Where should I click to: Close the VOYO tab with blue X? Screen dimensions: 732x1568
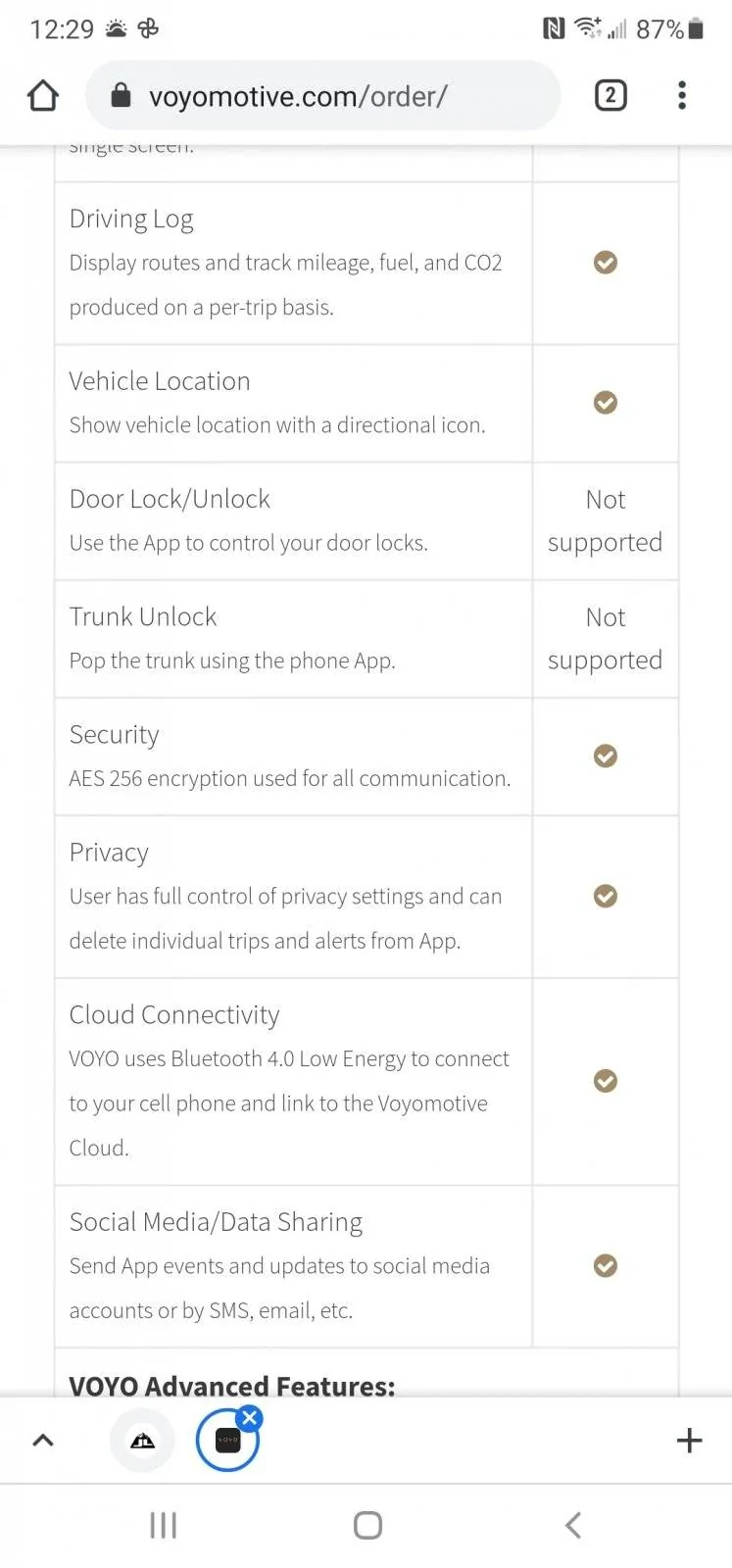(250, 1417)
